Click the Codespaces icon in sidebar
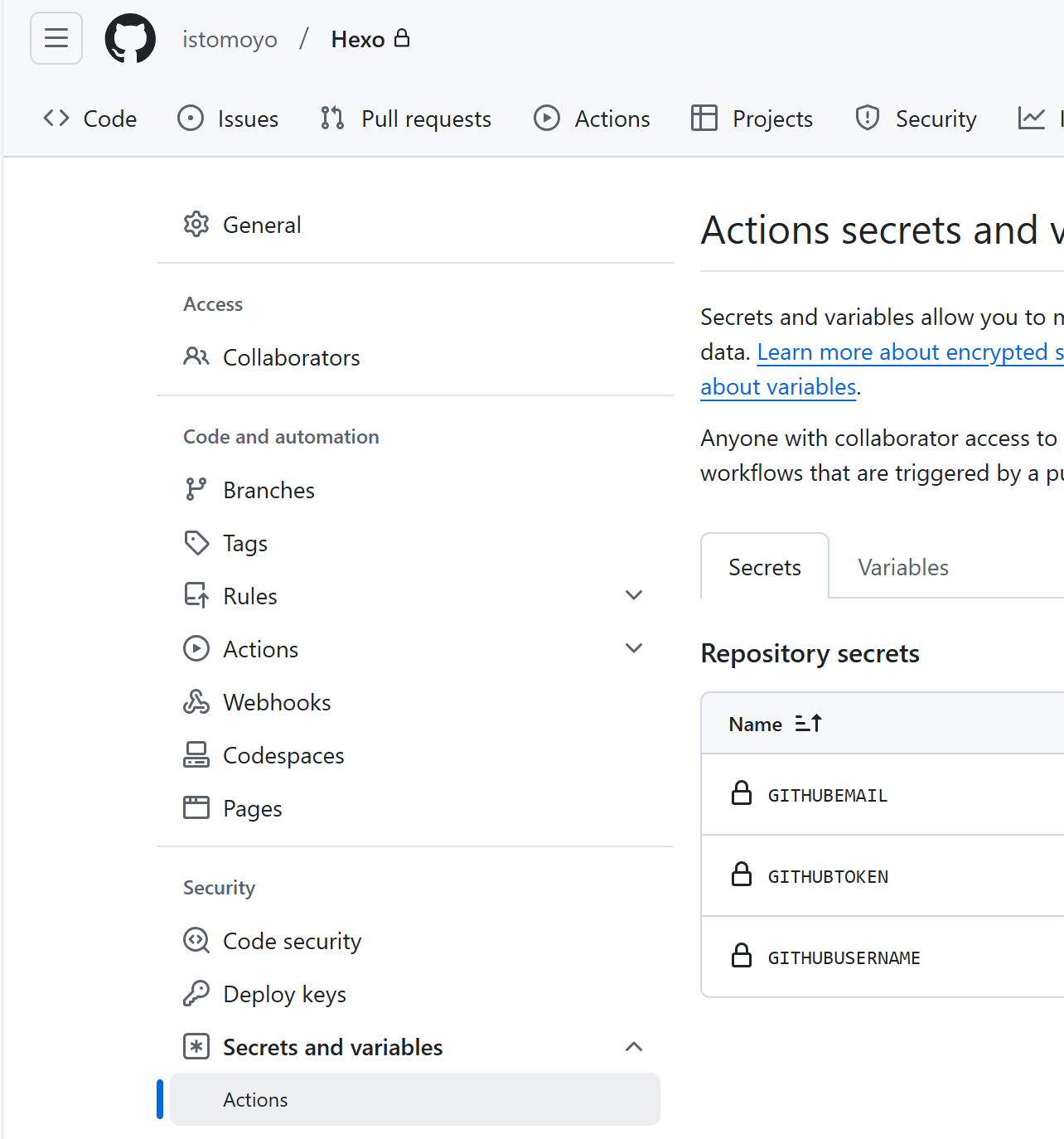 [x=196, y=755]
